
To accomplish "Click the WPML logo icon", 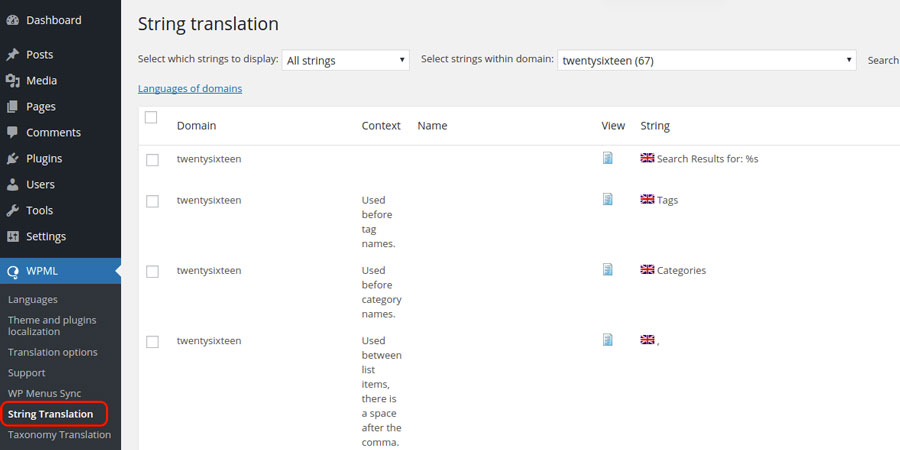I will [x=13, y=271].
